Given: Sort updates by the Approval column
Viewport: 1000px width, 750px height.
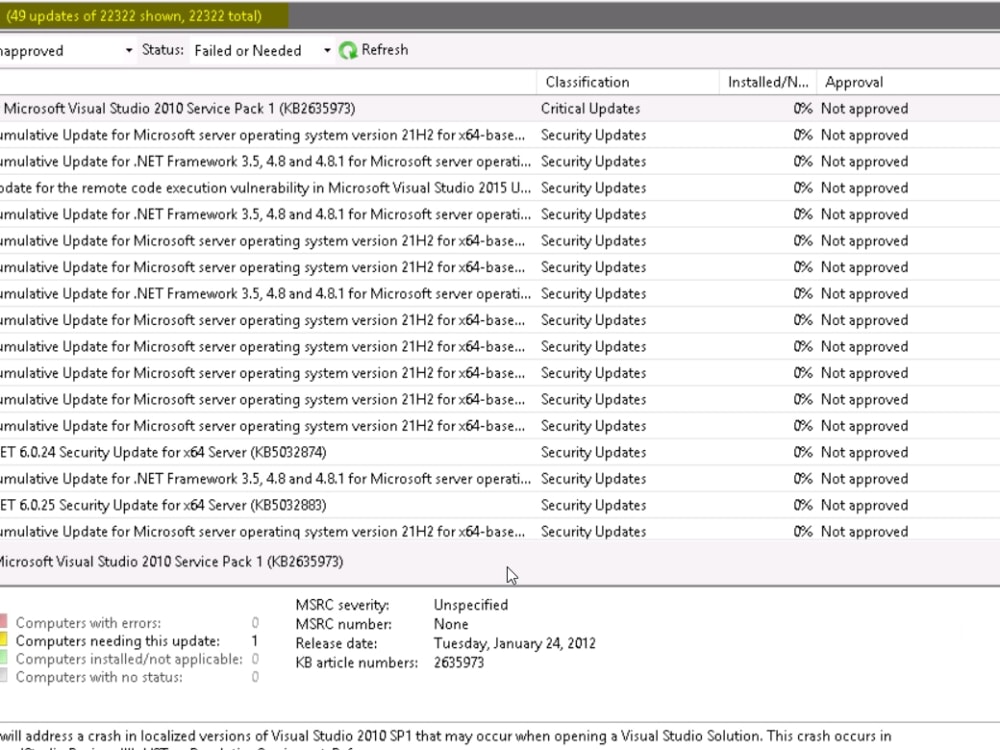Looking at the screenshot, I should pos(856,82).
